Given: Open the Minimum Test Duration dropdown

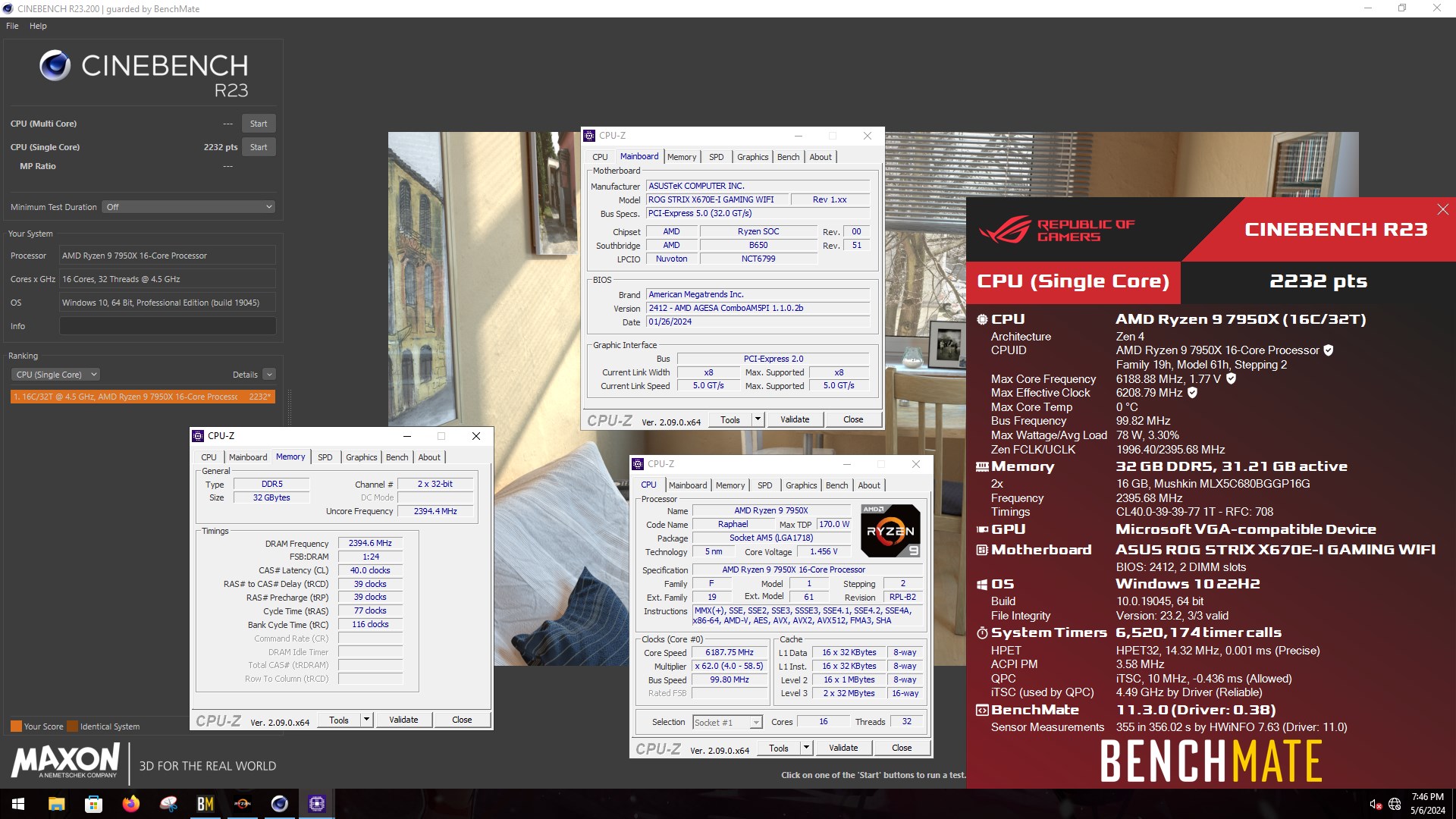Looking at the screenshot, I should (188, 207).
